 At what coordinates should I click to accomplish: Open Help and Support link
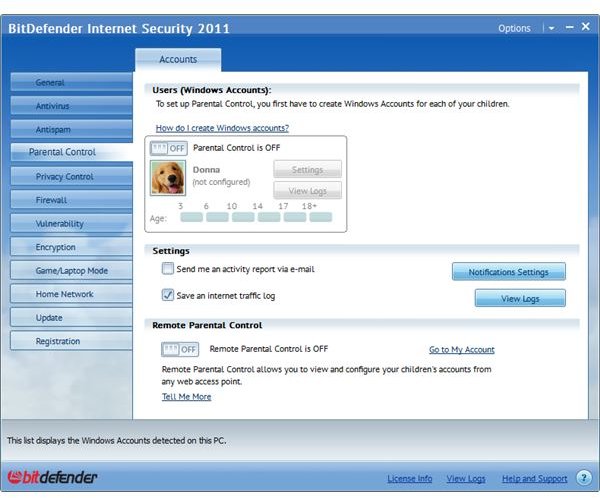[535, 478]
